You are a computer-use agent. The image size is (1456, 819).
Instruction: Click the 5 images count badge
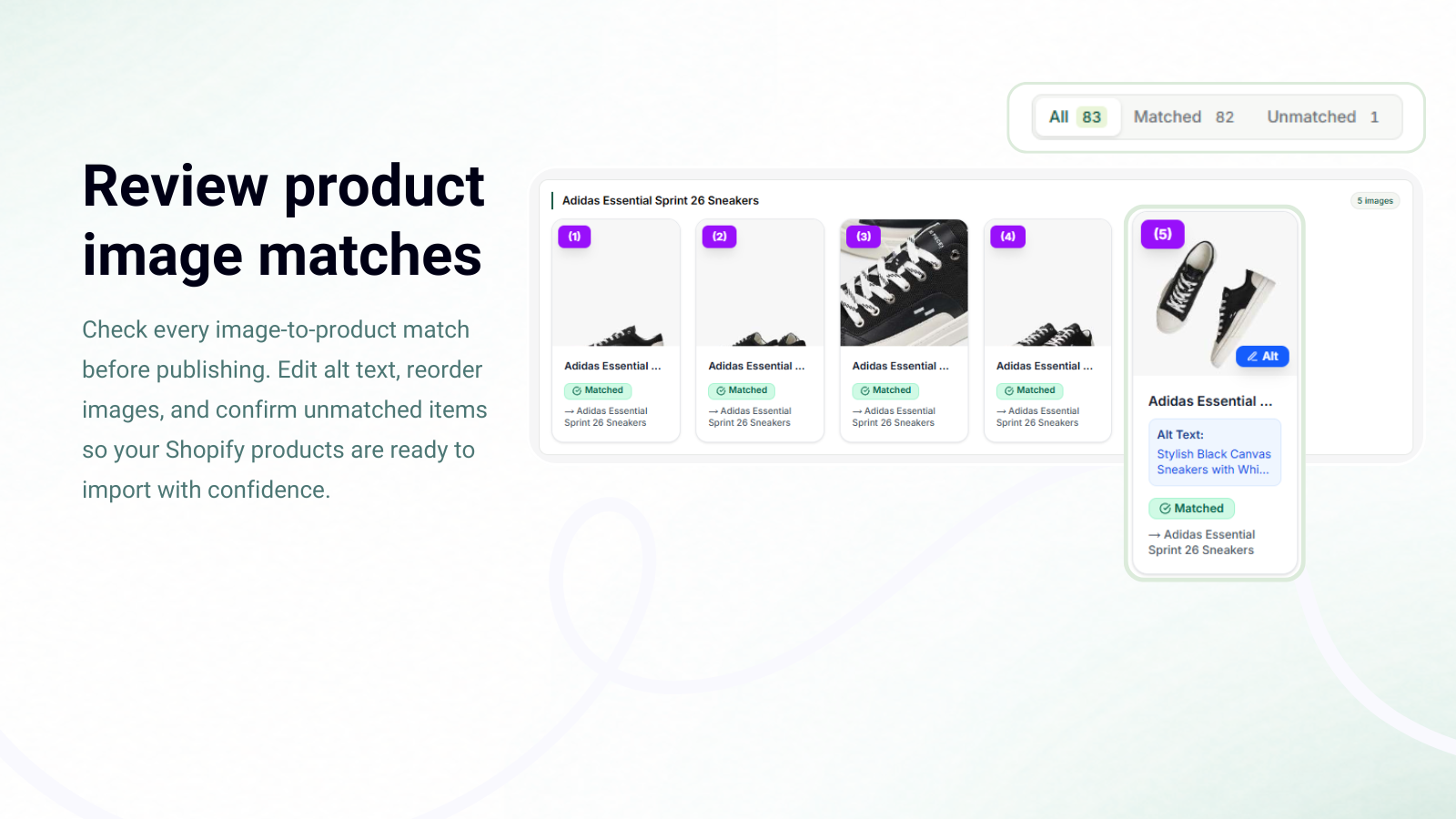(1375, 201)
